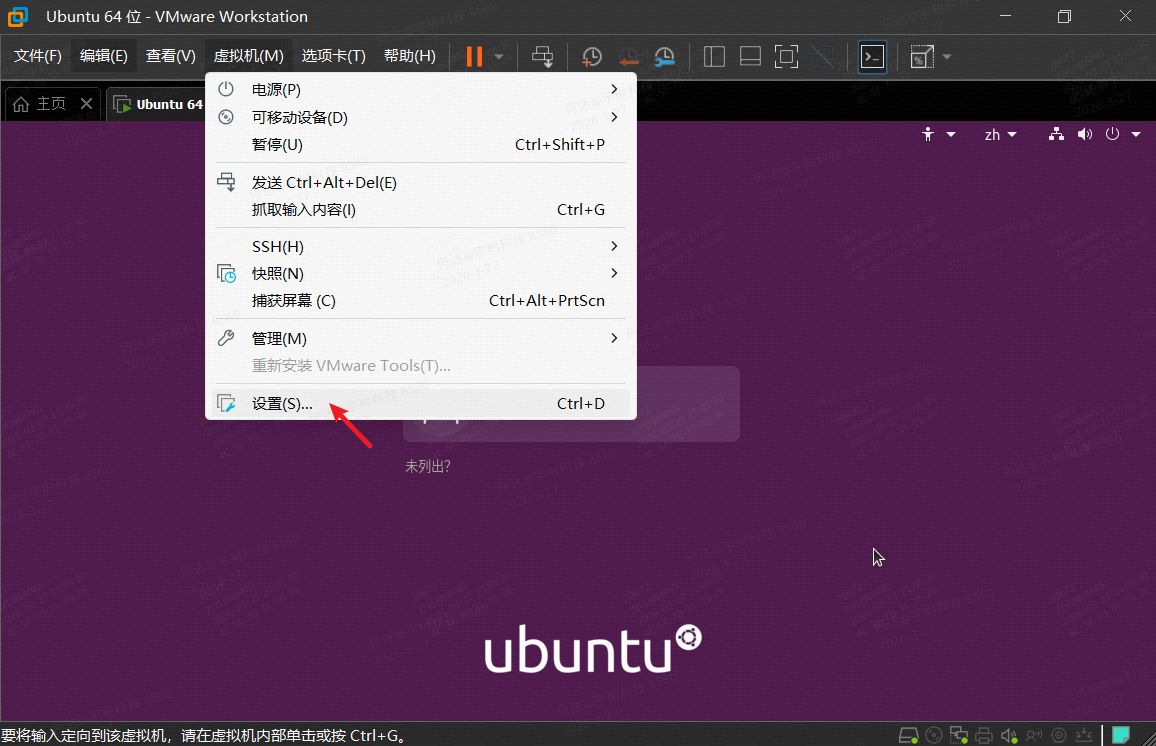This screenshot has height=746, width=1156.
Task: Click the send Ctrl+Alt+Del toolbar icon
Action: (x=543, y=57)
